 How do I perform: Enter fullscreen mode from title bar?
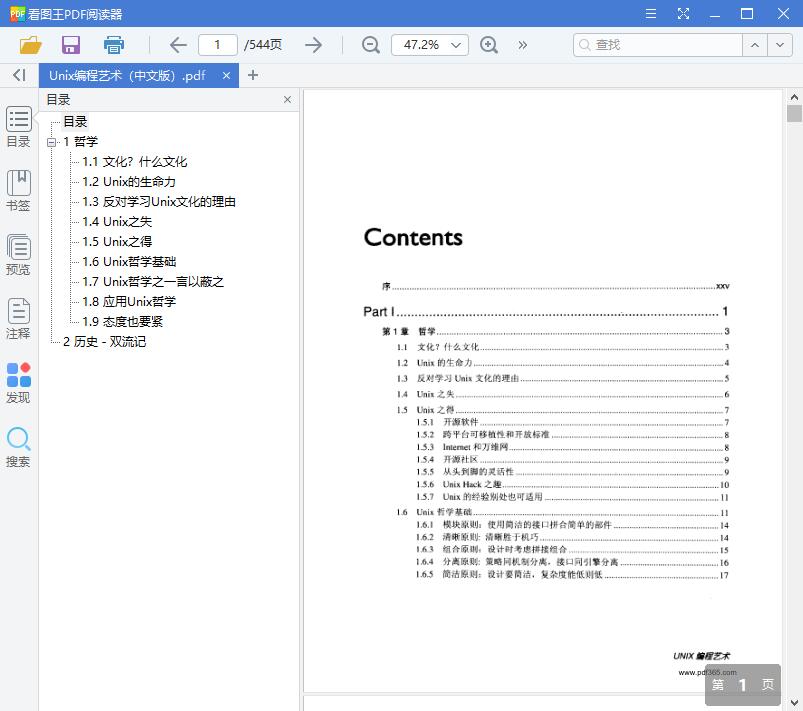[x=683, y=14]
